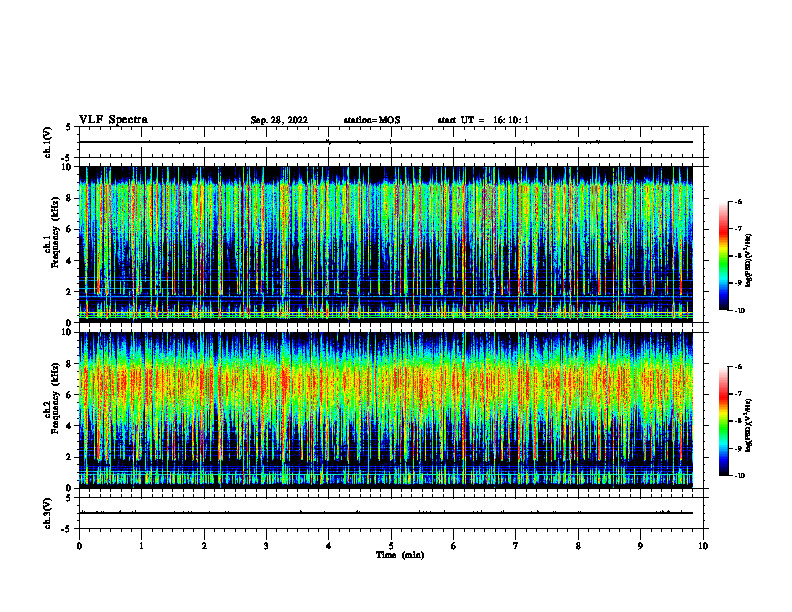Click the ch.3 voltage waveform strip

(391, 513)
